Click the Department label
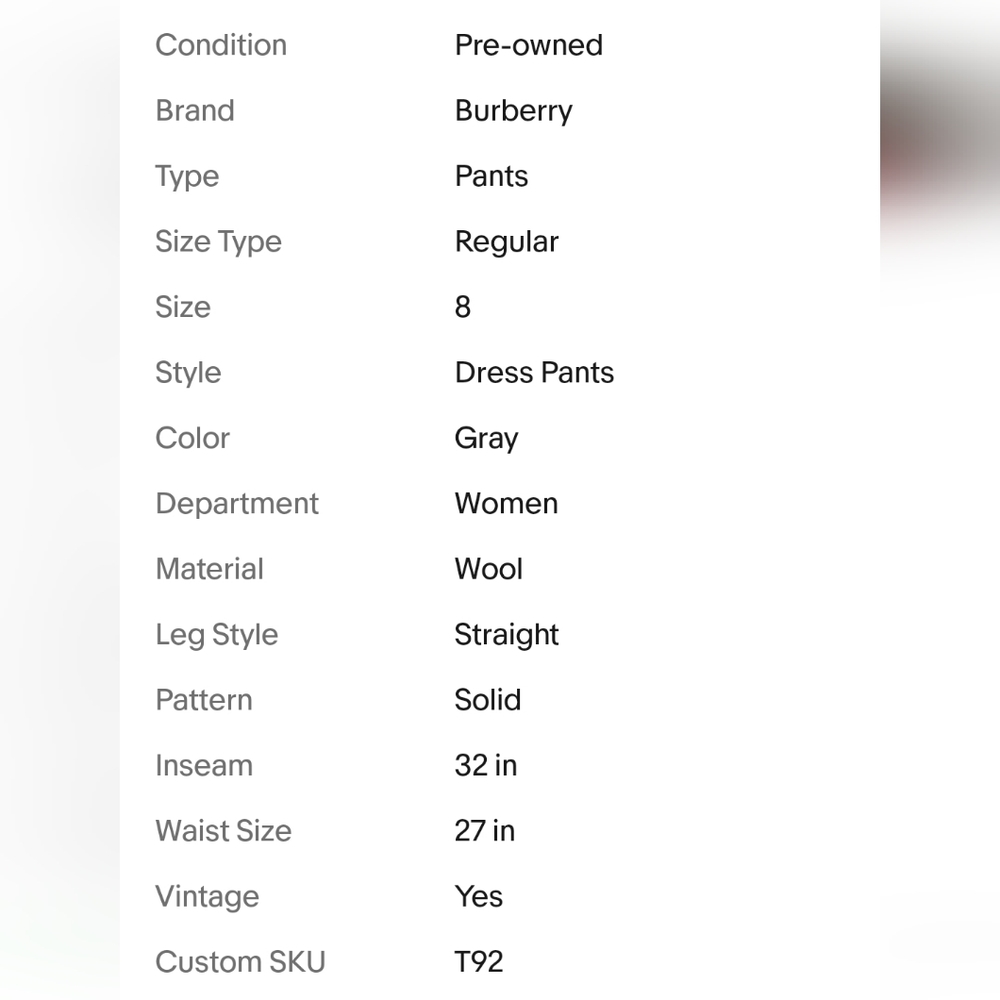This screenshot has height=1000, width=1000. point(237,504)
